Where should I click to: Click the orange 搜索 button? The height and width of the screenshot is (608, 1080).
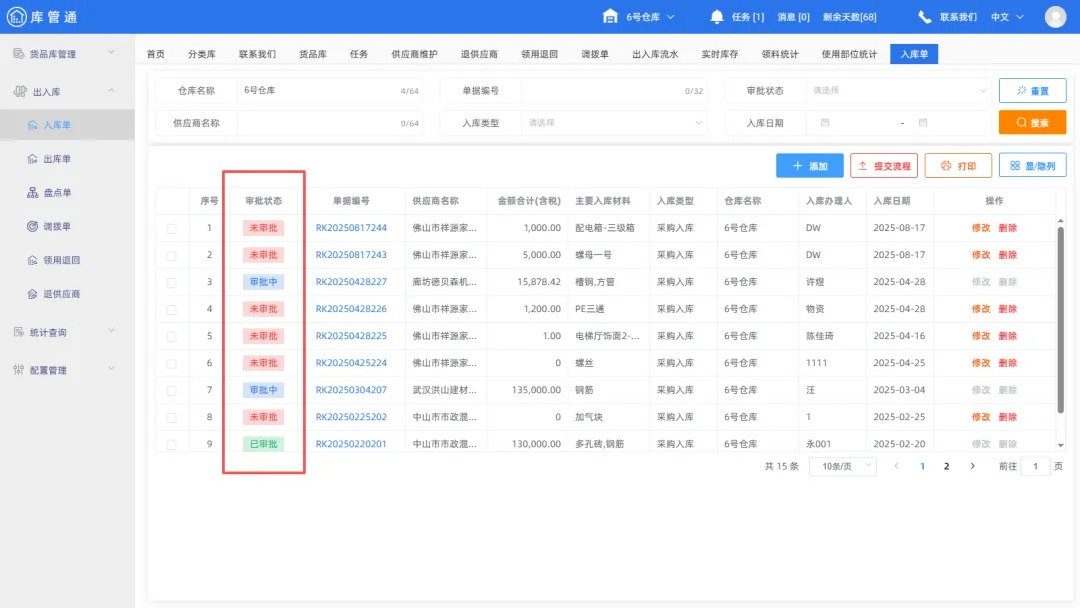(x=1033, y=122)
